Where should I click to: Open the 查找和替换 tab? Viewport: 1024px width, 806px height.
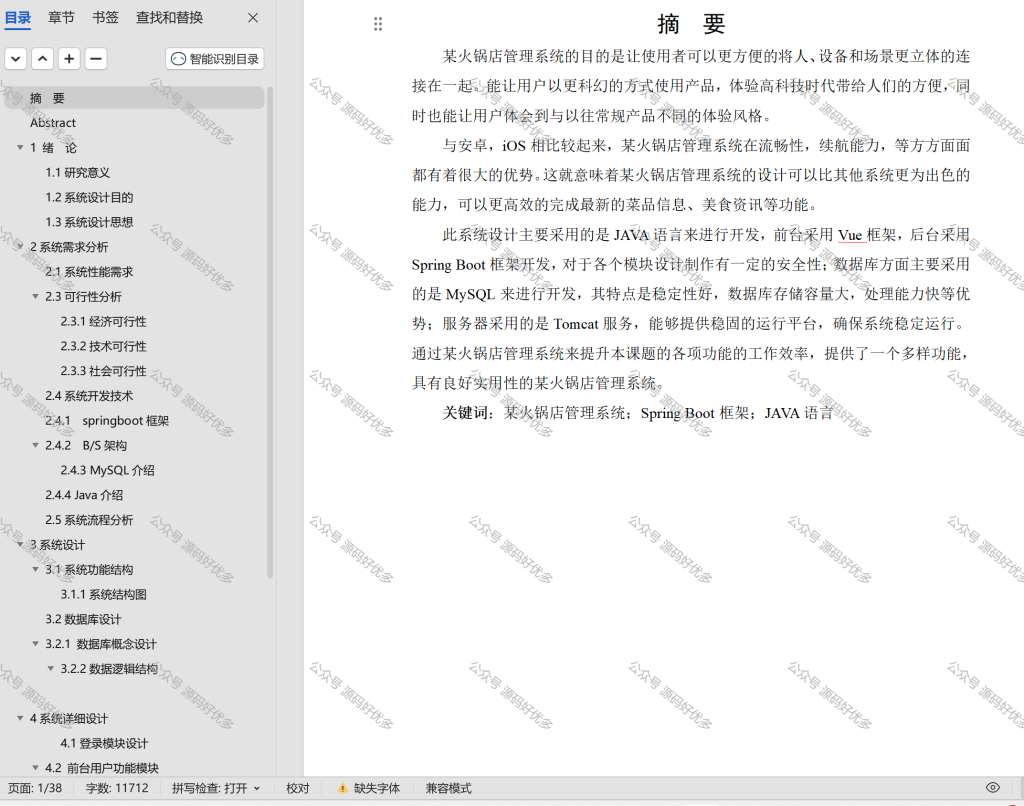point(169,18)
